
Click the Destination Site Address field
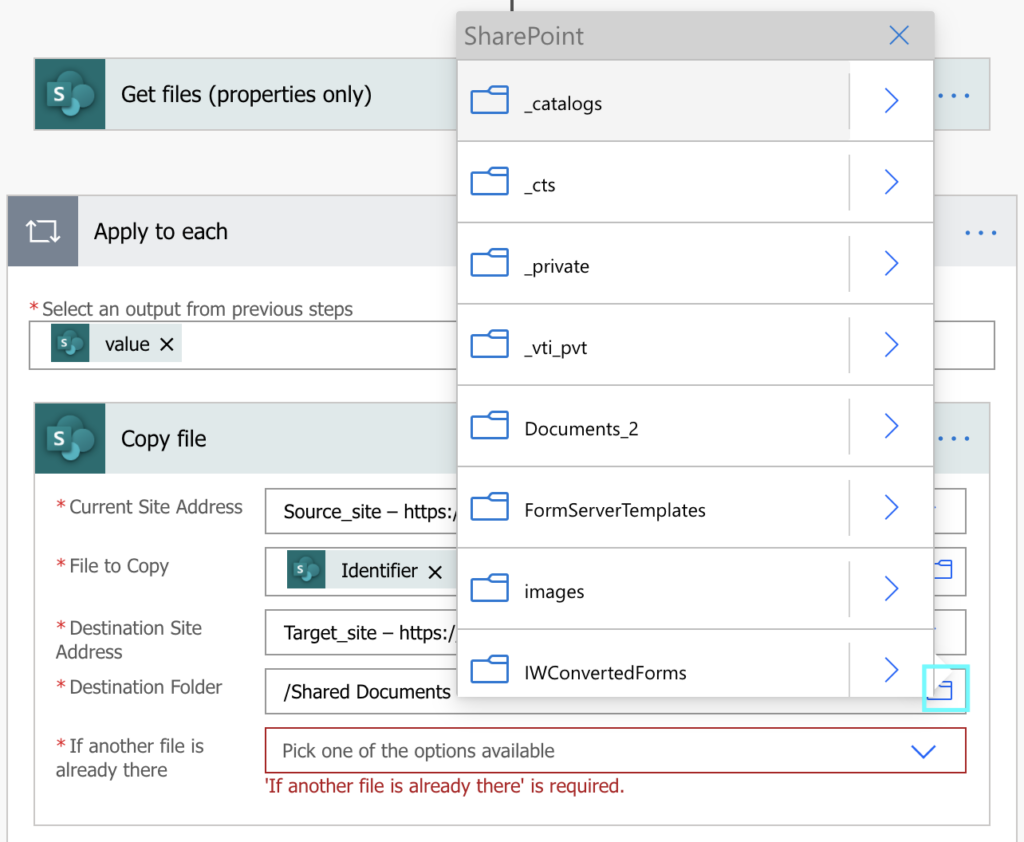615,632
